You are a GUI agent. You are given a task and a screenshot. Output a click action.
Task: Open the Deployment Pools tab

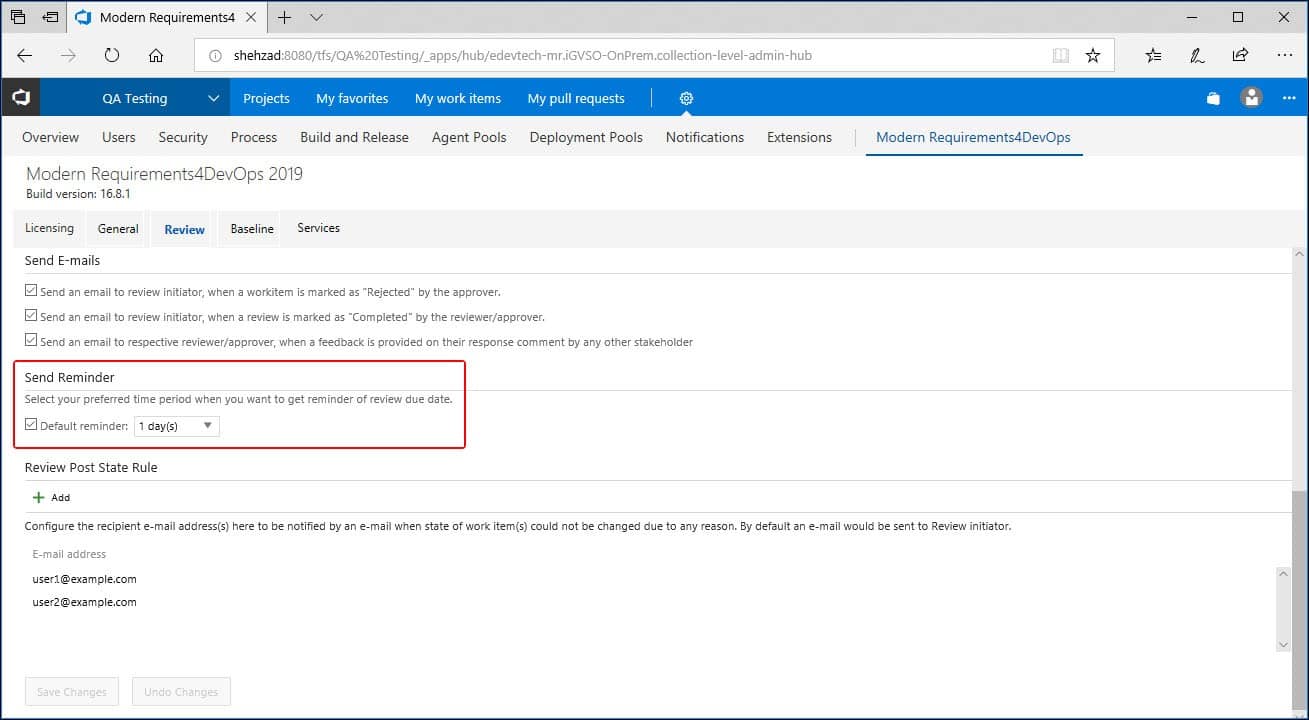click(x=586, y=137)
